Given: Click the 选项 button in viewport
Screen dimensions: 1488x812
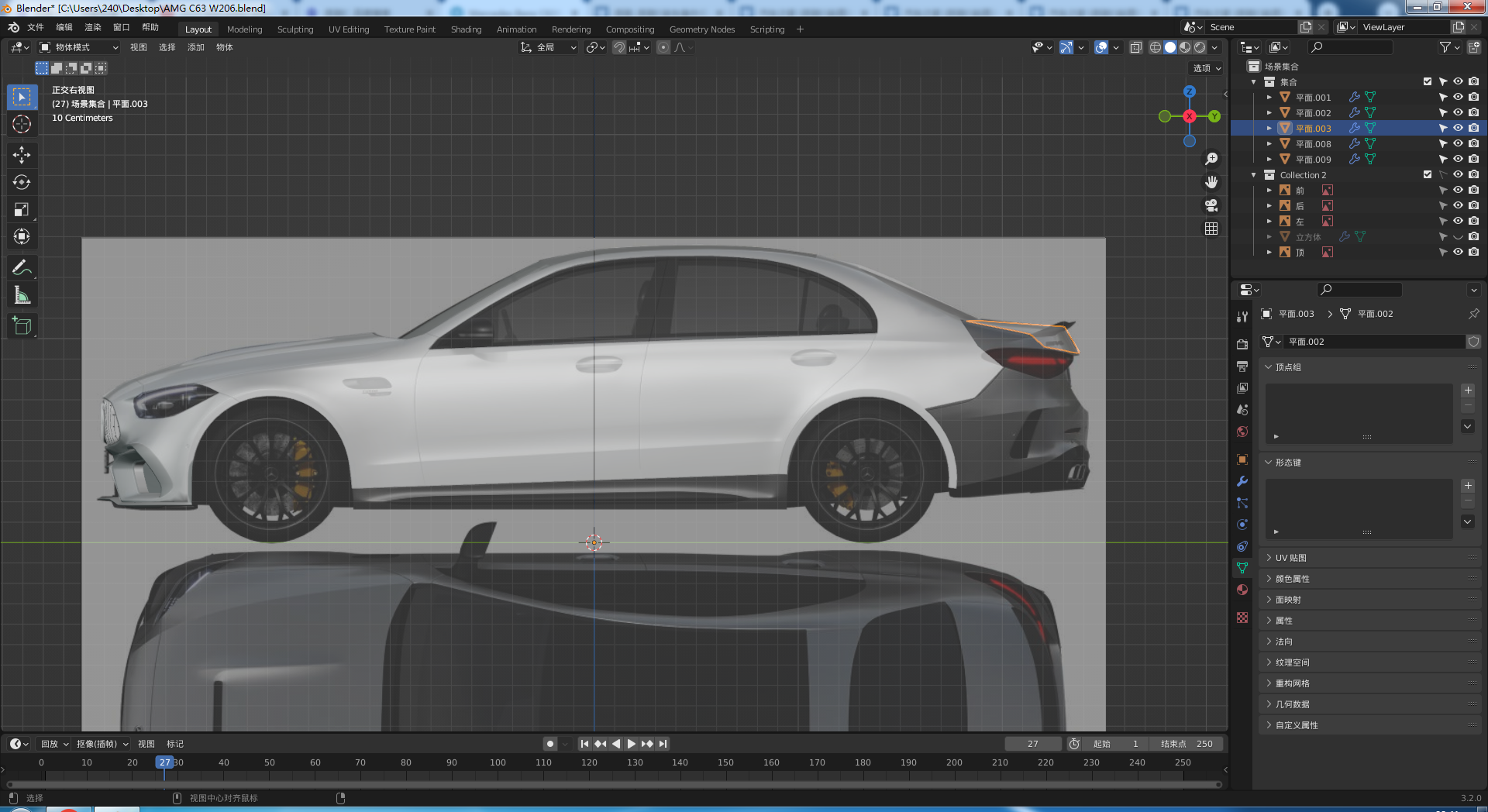Looking at the screenshot, I should point(1207,68).
